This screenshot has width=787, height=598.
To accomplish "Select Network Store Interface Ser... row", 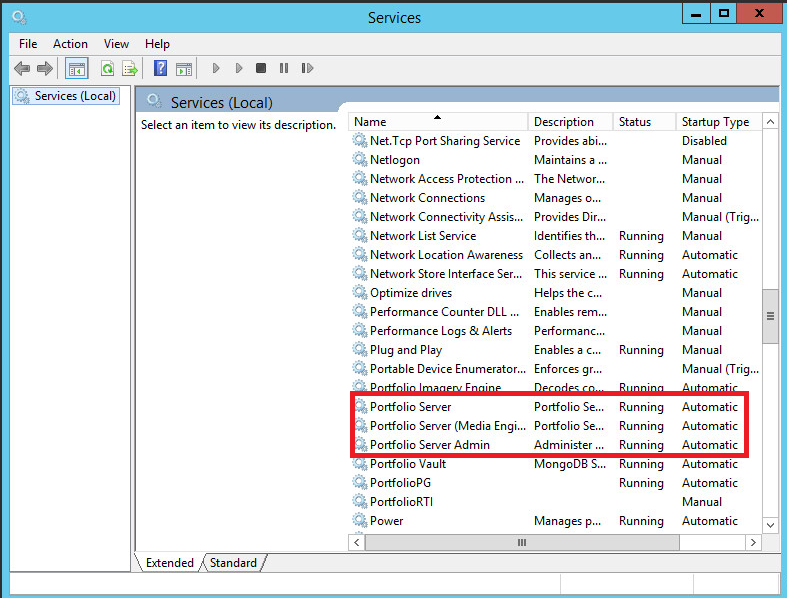I will click(556, 274).
